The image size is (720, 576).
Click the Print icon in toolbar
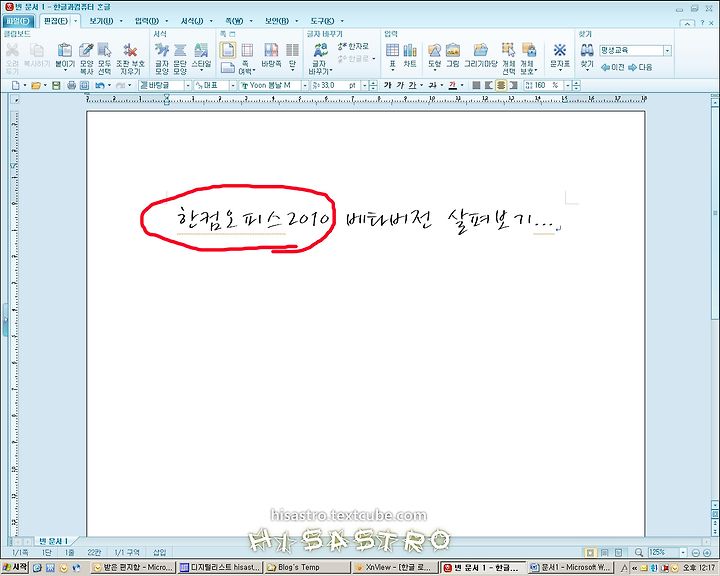point(71,85)
